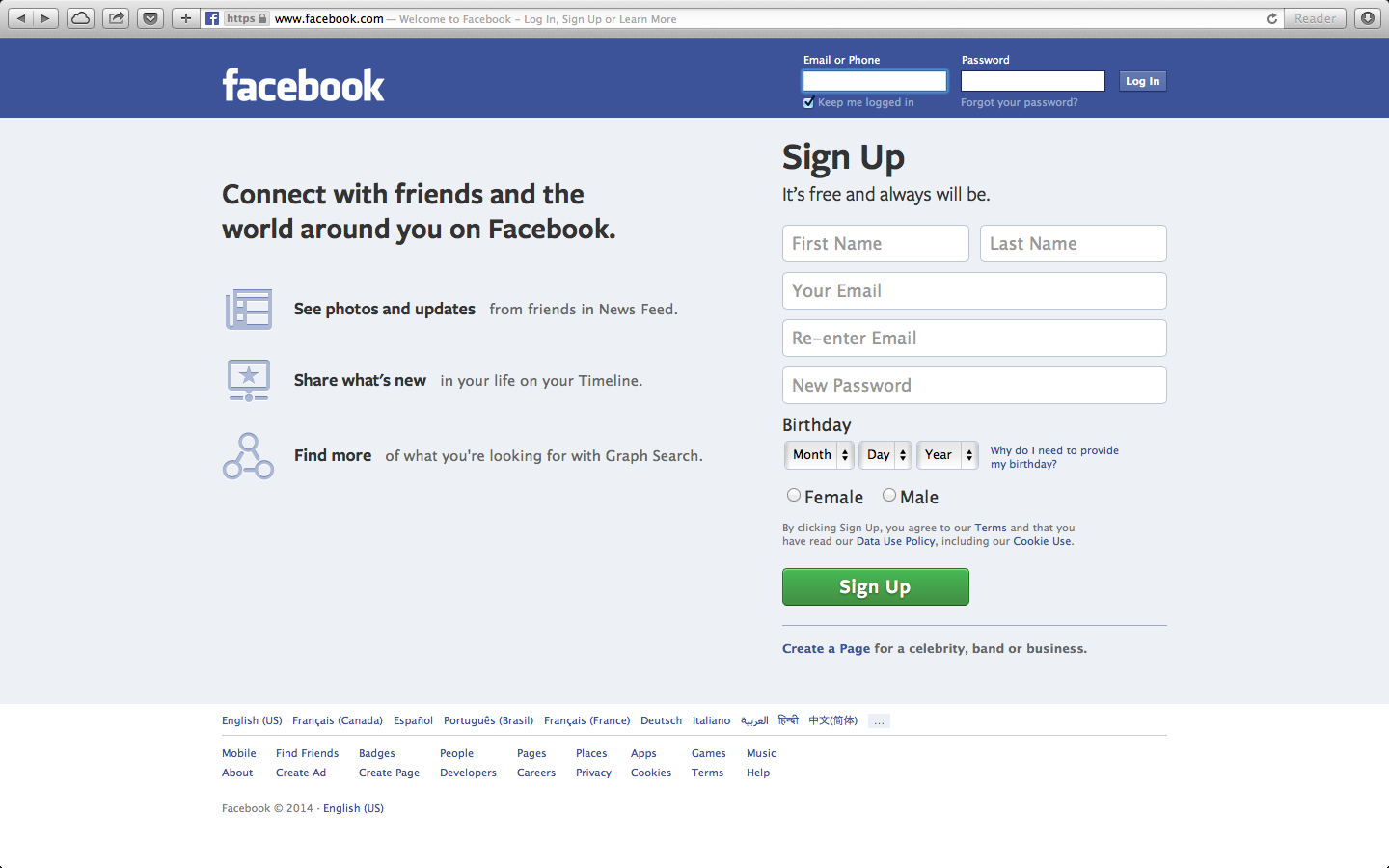
Task: Click the green Sign Up button
Action: [875, 586]
